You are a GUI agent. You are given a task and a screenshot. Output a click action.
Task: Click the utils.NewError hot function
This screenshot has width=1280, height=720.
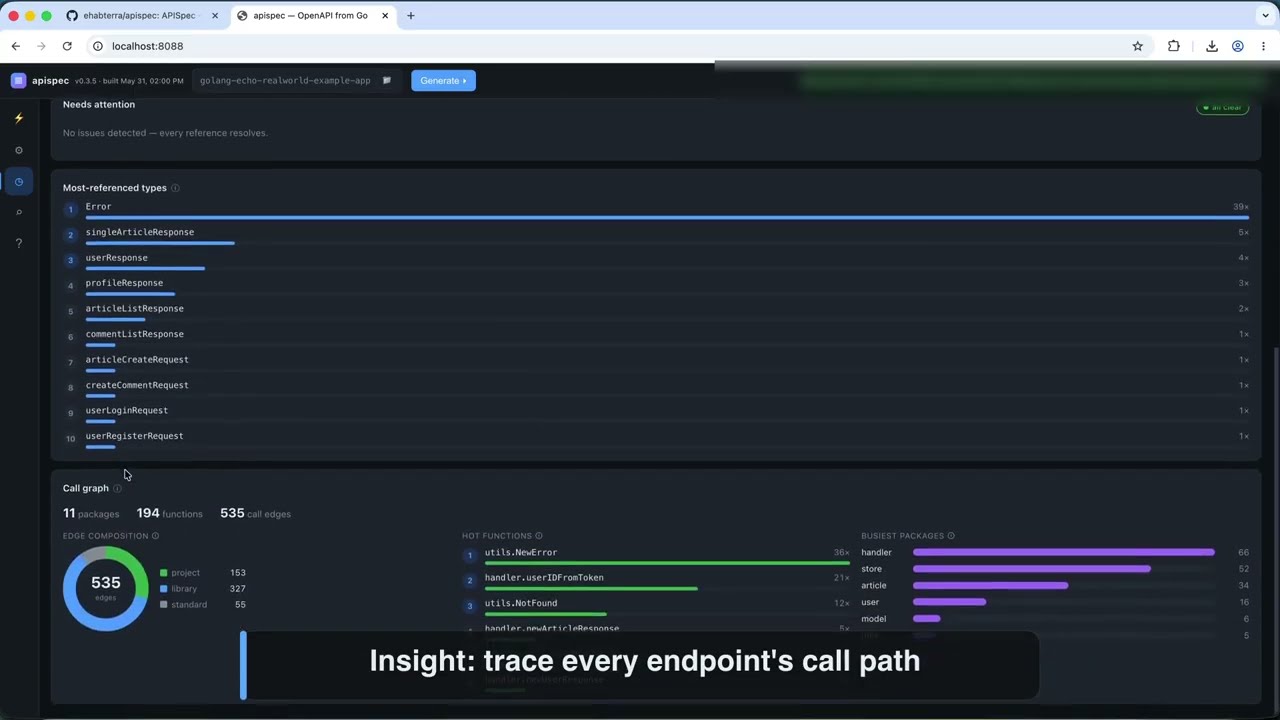click(521, 552)
